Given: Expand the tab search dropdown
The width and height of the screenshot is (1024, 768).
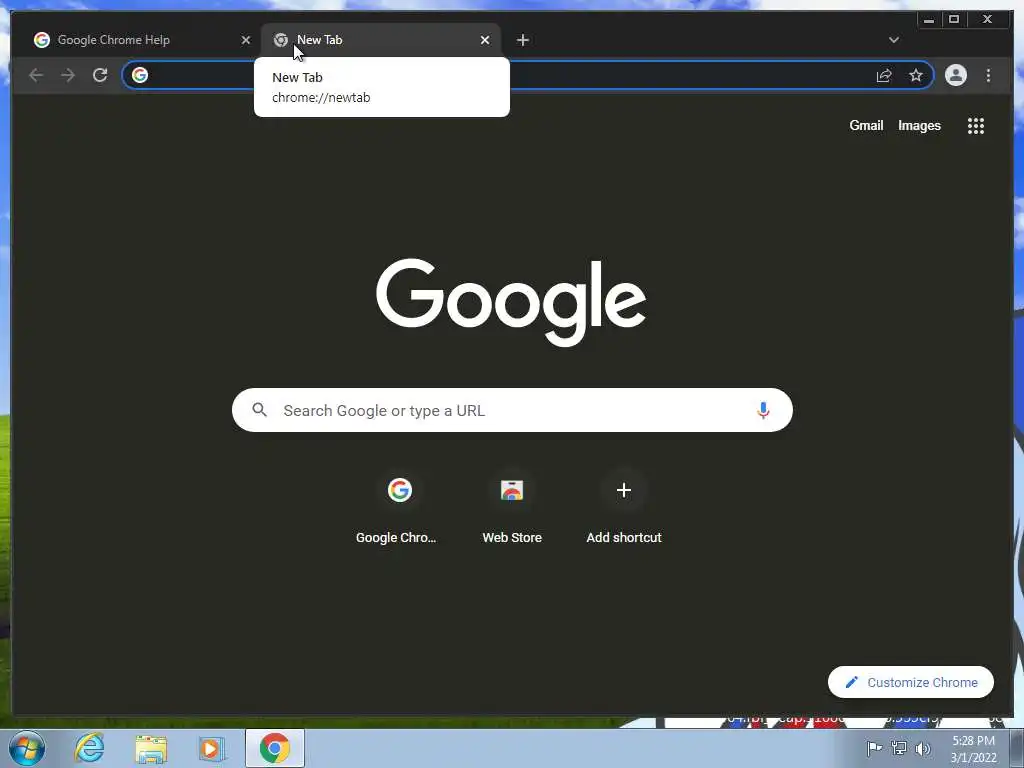Looking at the screenshot, I should (894, 40).
